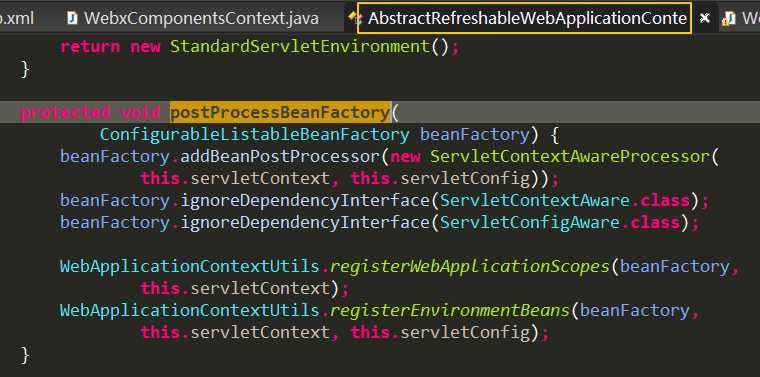Click the class icon on AbstractRefreshableWebApplicationConte tab

point(355,19)
